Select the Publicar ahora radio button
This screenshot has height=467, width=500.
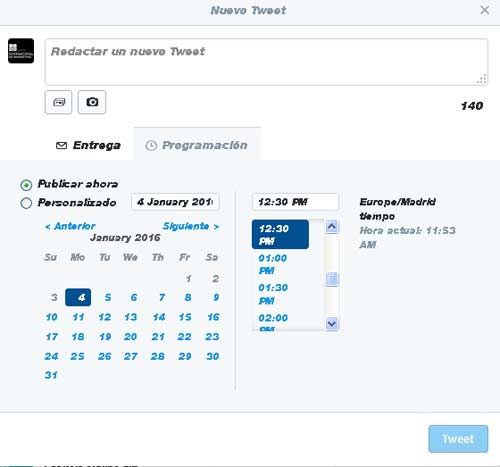click(26, 185)
